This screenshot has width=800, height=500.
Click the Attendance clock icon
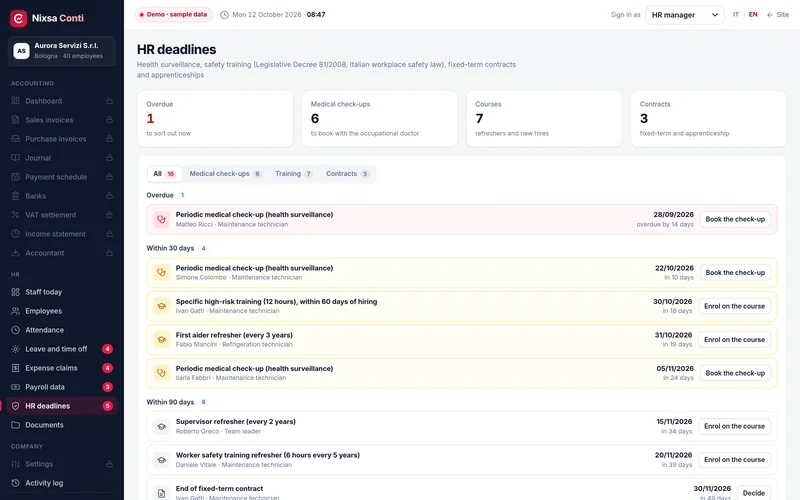click(15, 330)
